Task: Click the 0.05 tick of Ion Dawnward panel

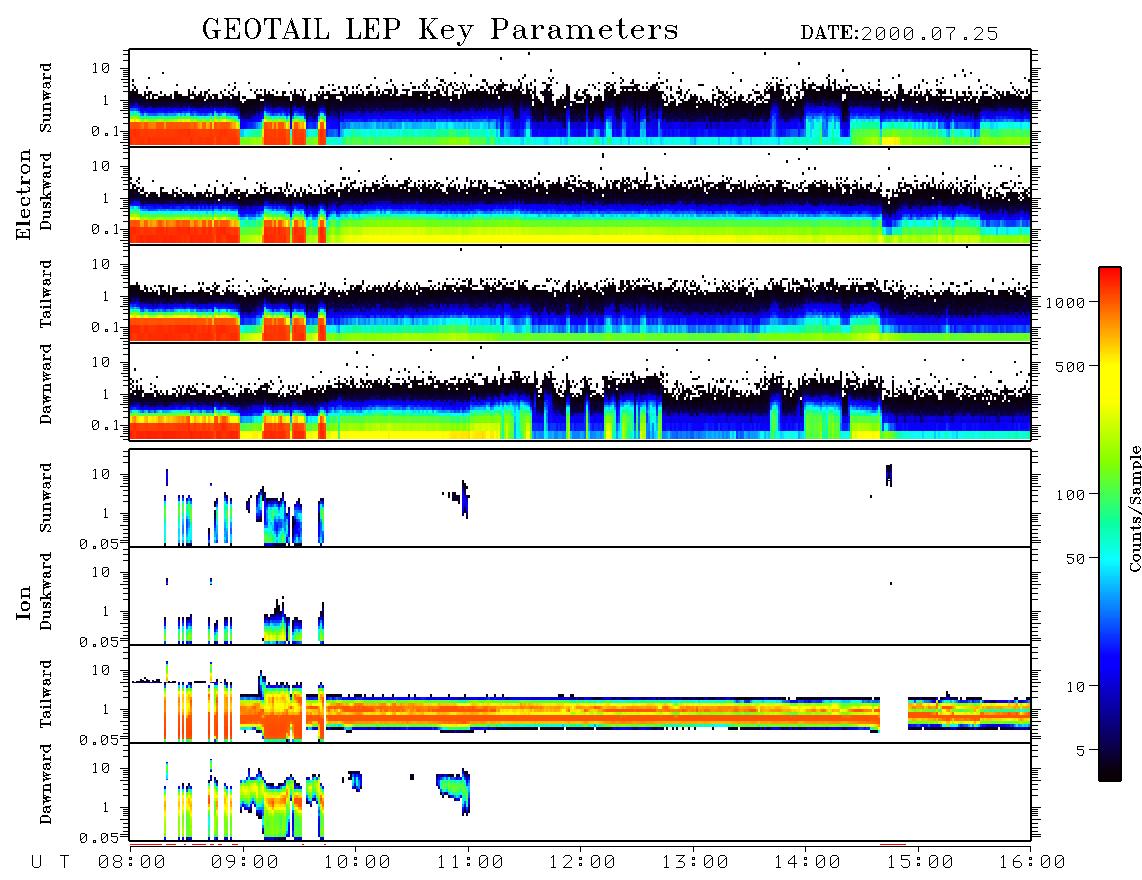Action: (98, 838)
